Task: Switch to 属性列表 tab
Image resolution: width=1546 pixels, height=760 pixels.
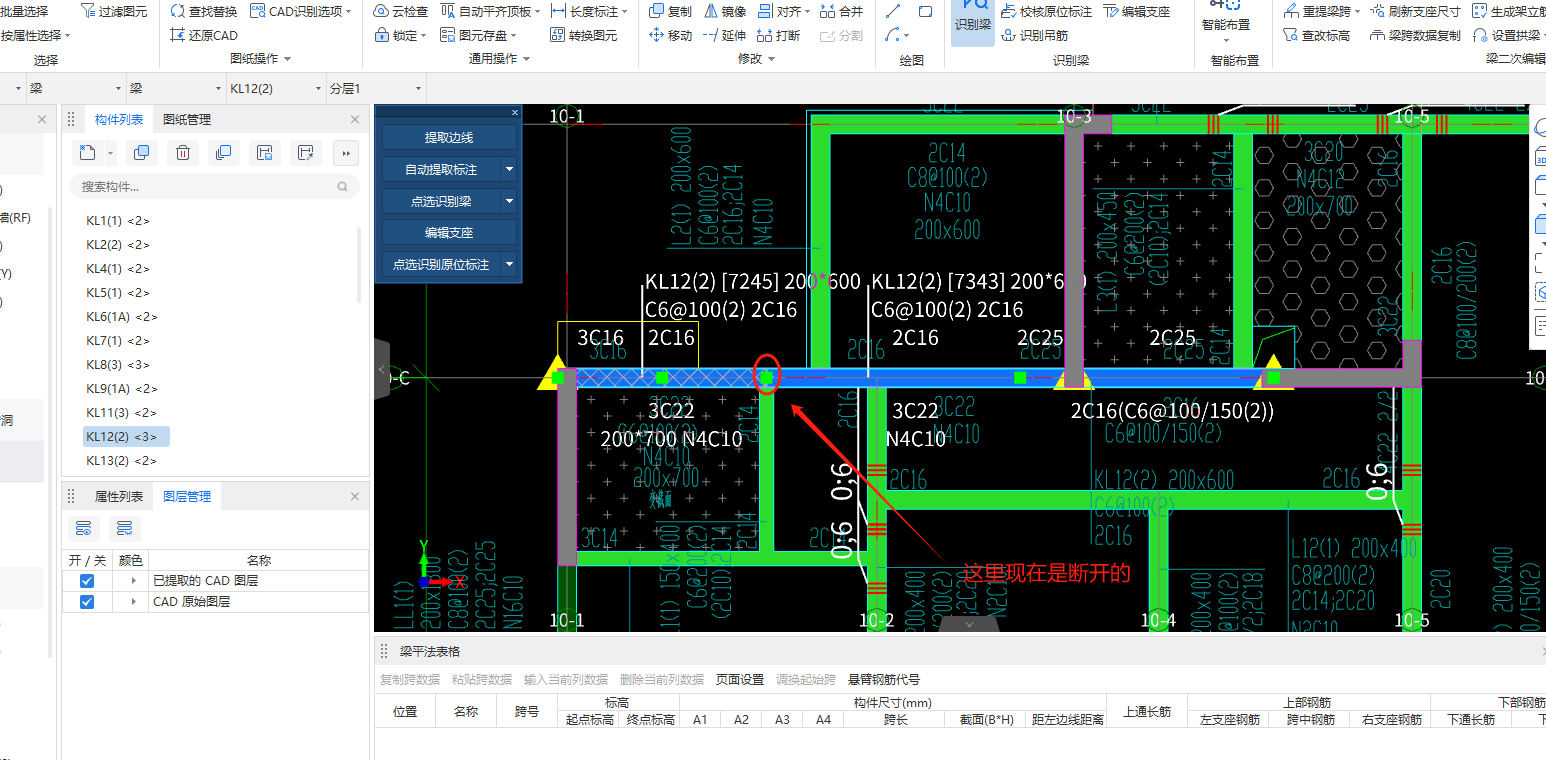Action: coord(119,497)
